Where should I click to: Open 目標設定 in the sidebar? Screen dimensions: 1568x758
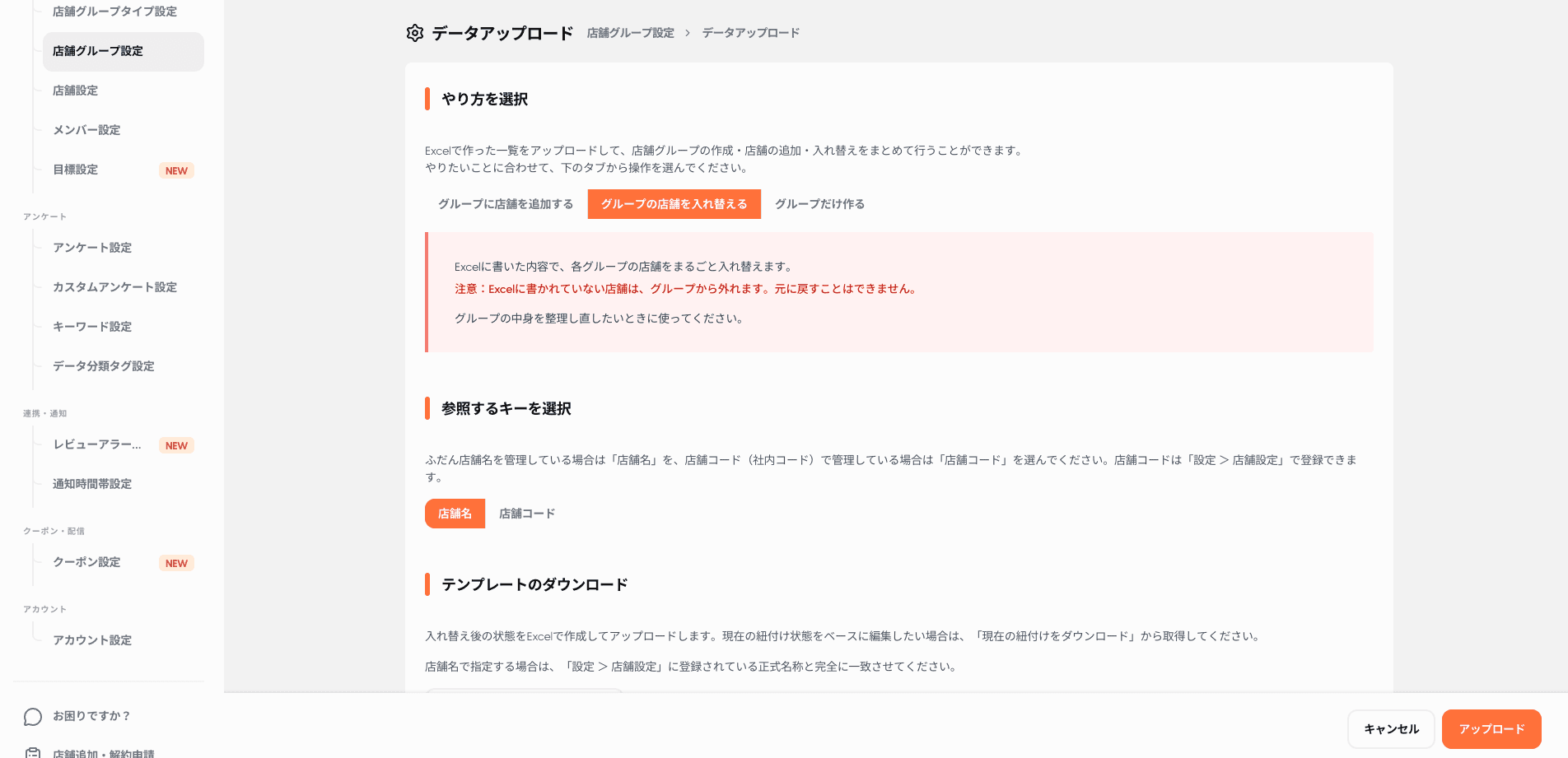click(x=76, y=170)
